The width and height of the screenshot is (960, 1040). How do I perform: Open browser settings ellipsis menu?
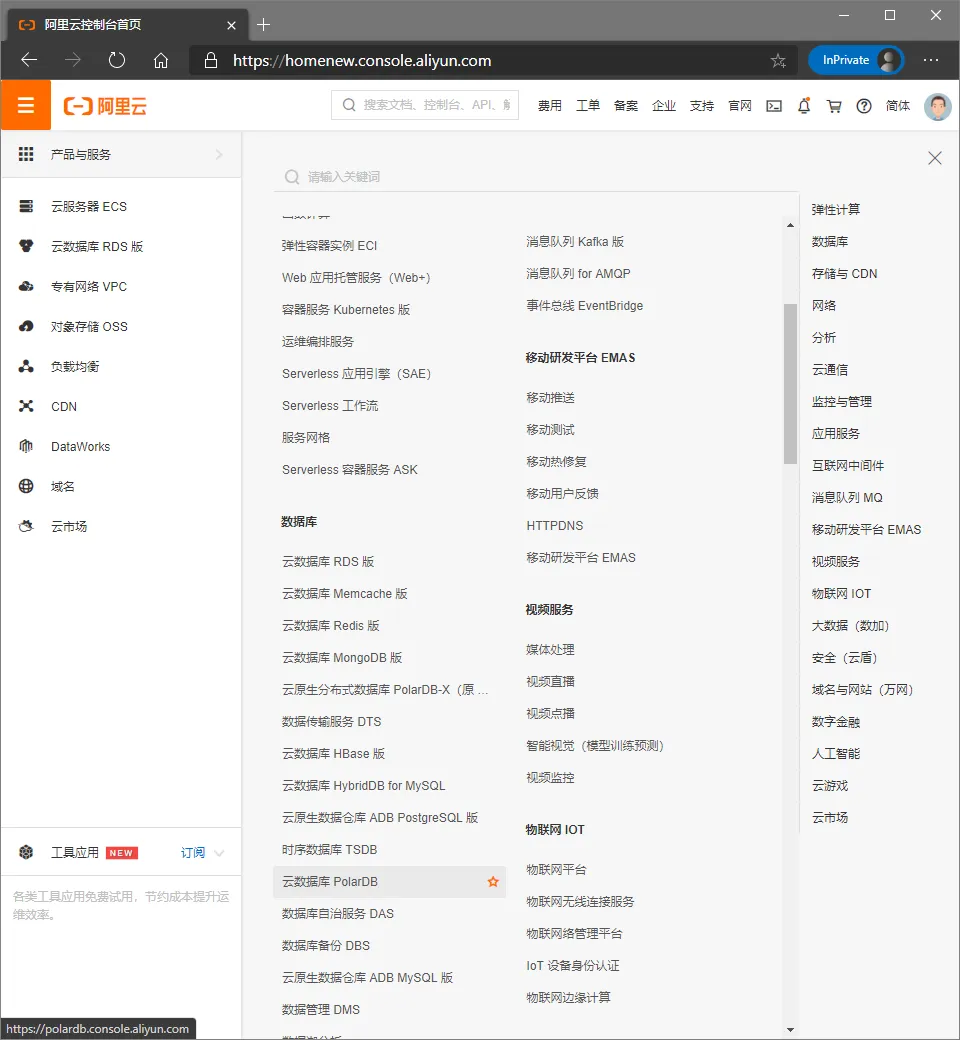(x=931, y=60)
